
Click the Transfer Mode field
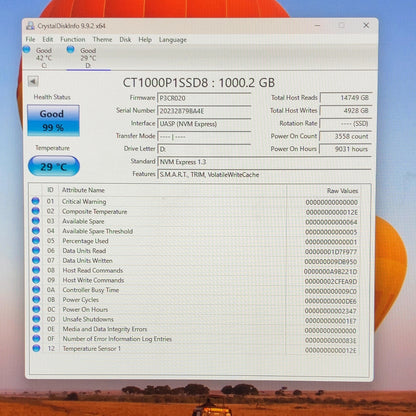coord(204,136)
